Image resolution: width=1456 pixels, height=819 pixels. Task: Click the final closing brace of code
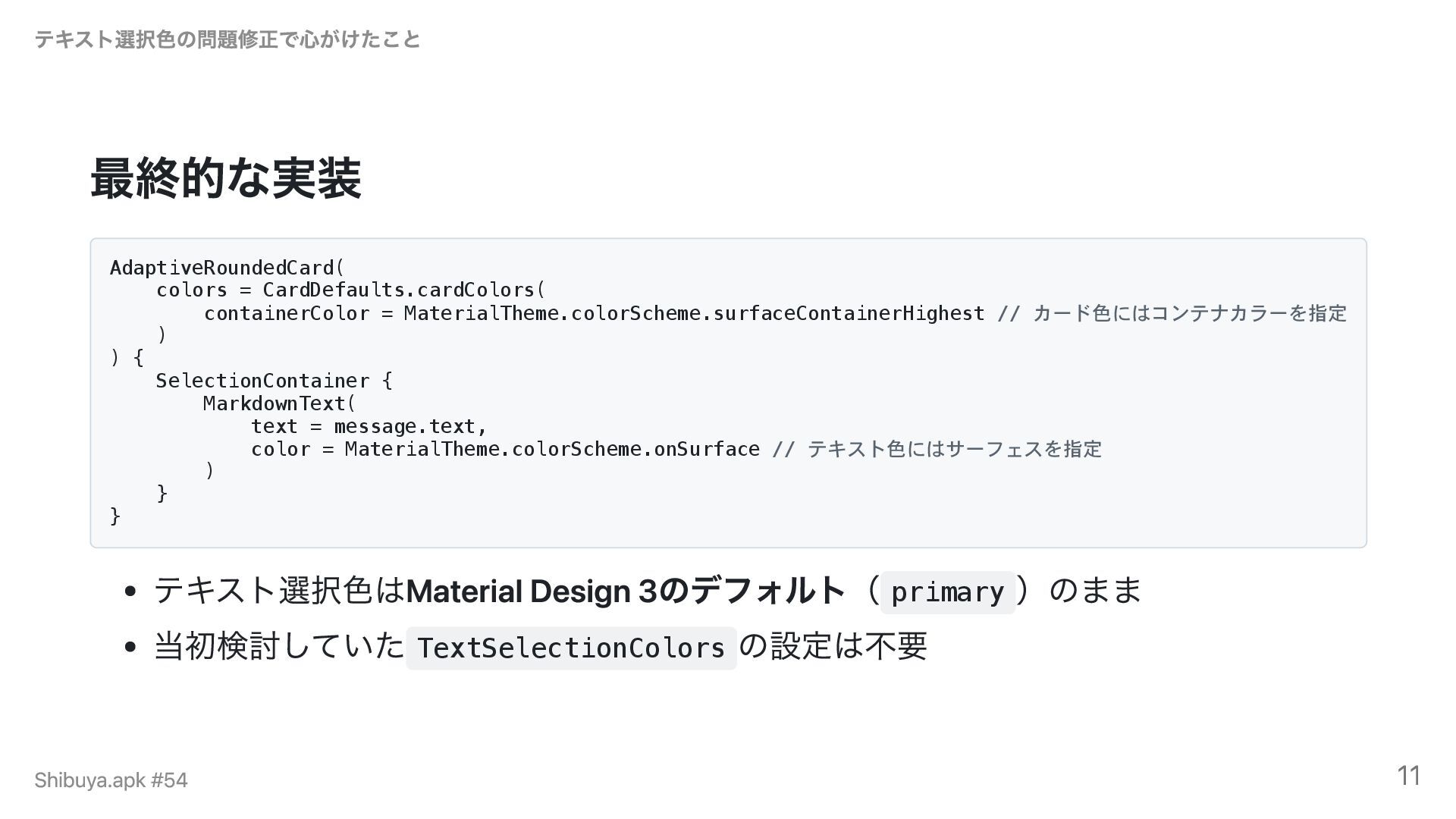[115, 516]
